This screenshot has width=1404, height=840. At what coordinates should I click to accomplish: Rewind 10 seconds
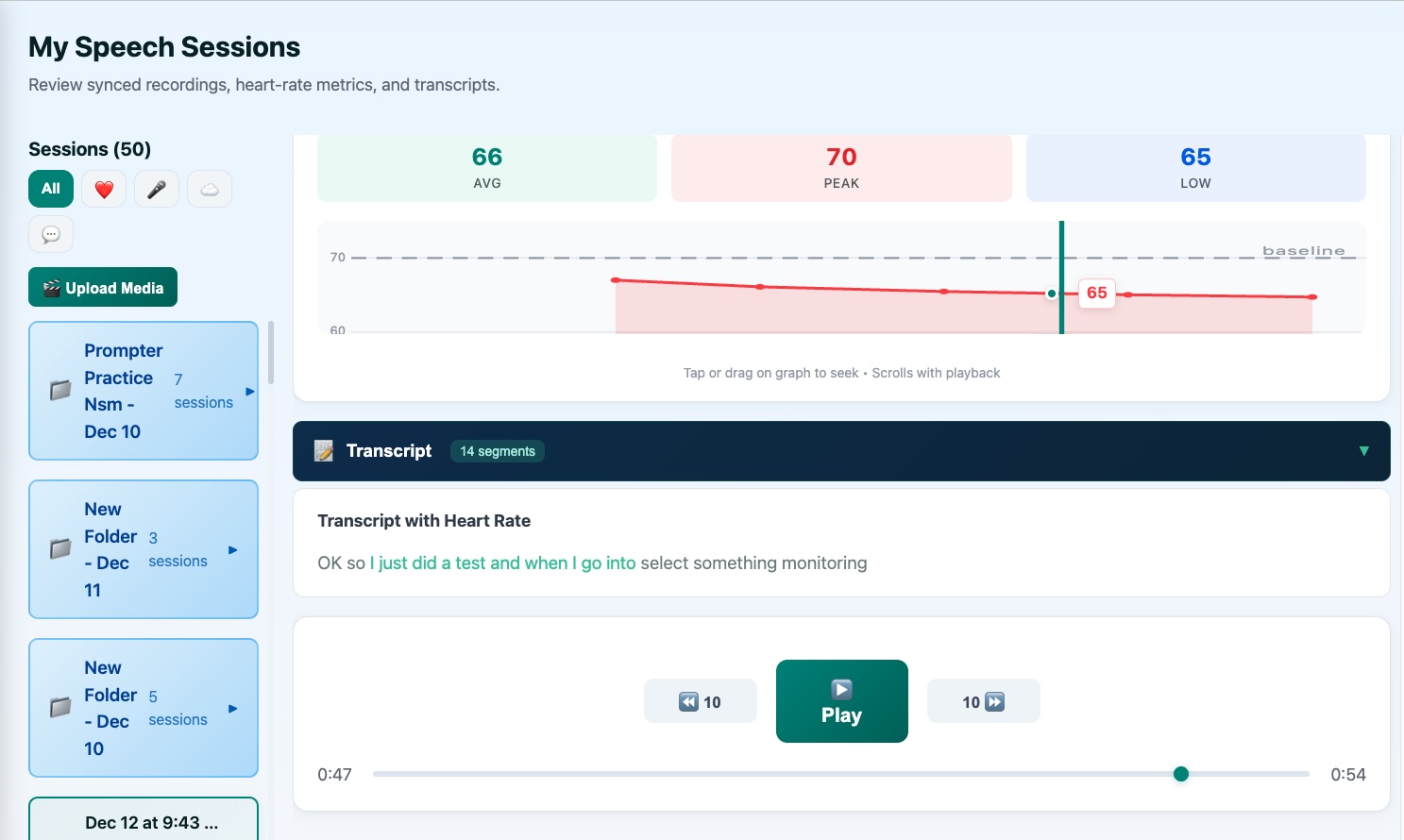(700, 701)
